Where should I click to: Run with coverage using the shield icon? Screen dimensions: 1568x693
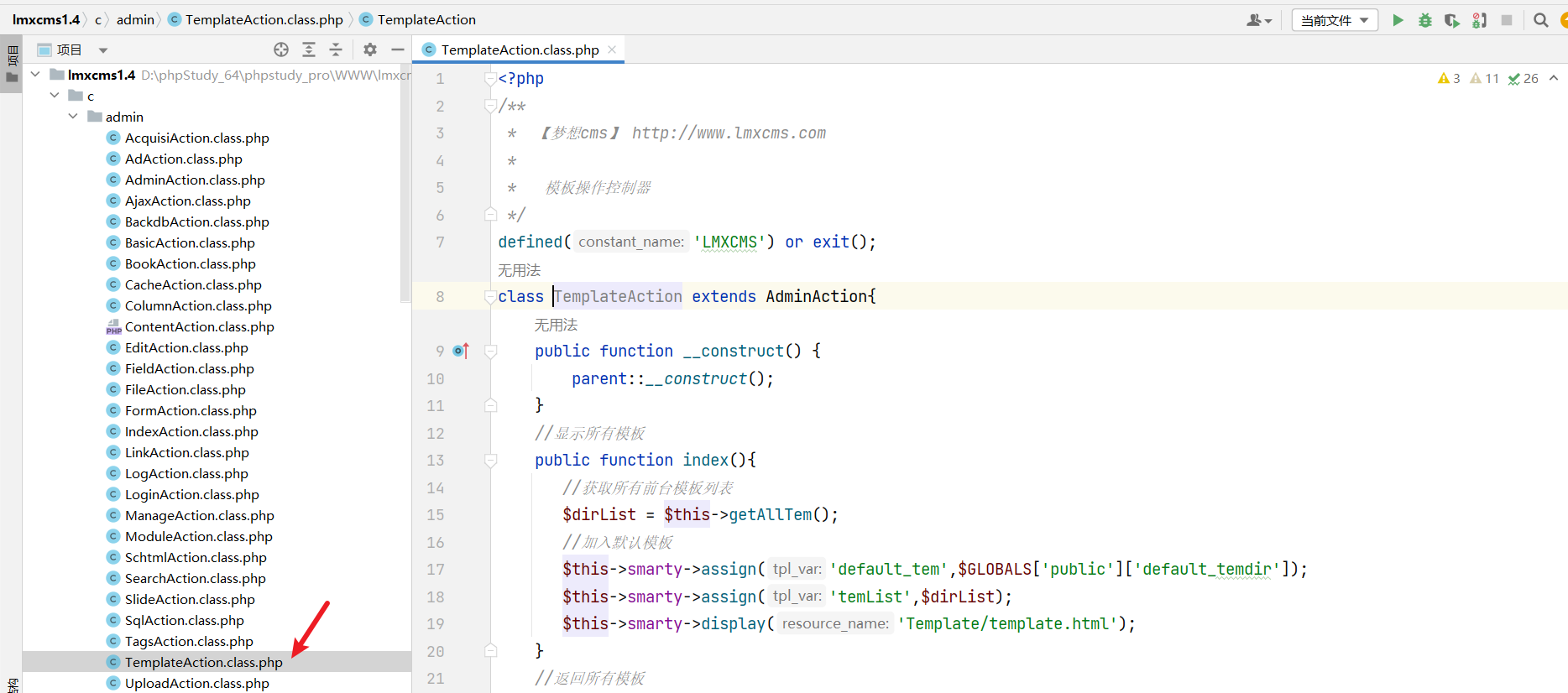pyautogui.click(x=1451, y=20)
